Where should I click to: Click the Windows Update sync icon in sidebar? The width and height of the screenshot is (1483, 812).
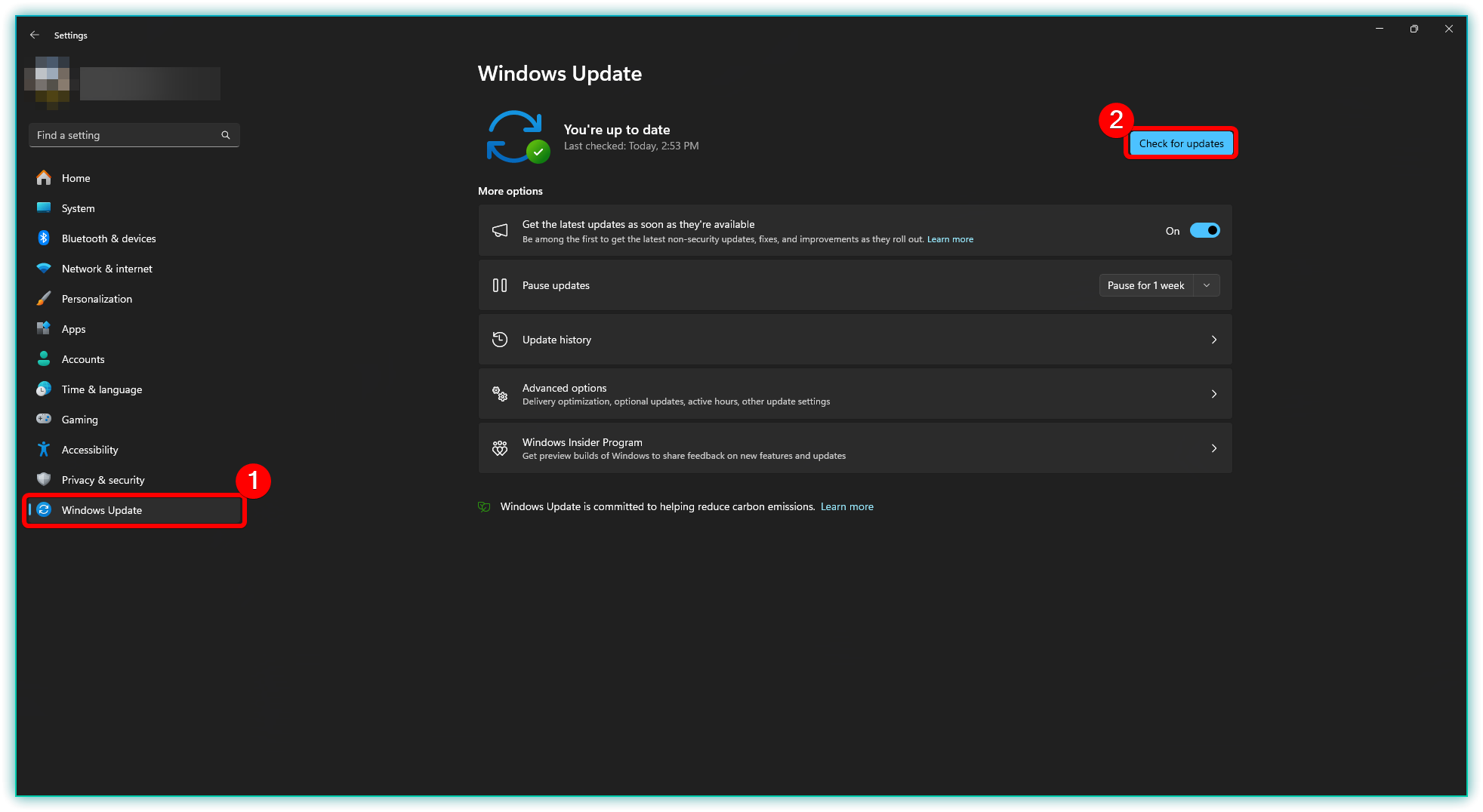click(44, 509)
